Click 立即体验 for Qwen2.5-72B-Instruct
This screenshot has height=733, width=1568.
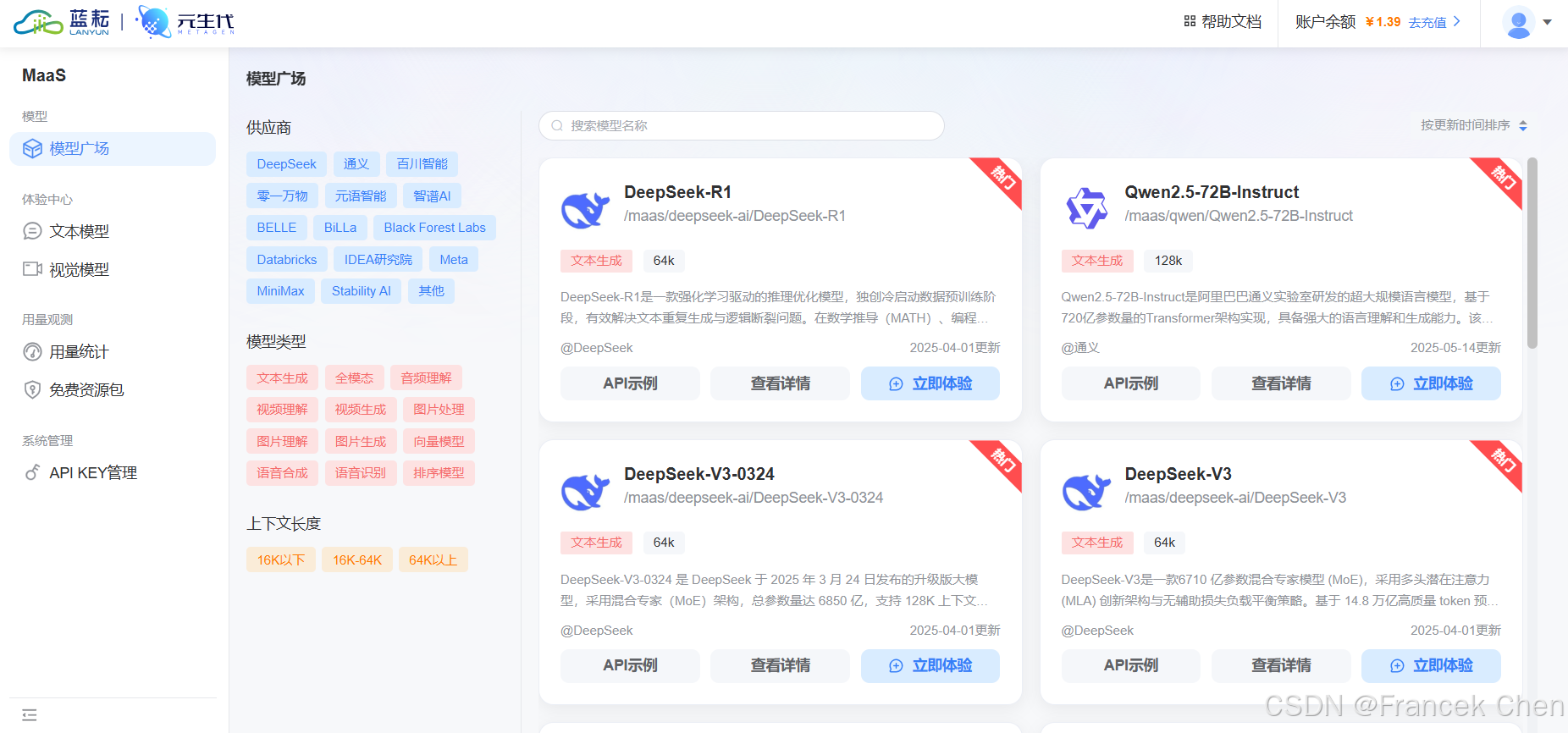pos(1431,383)
